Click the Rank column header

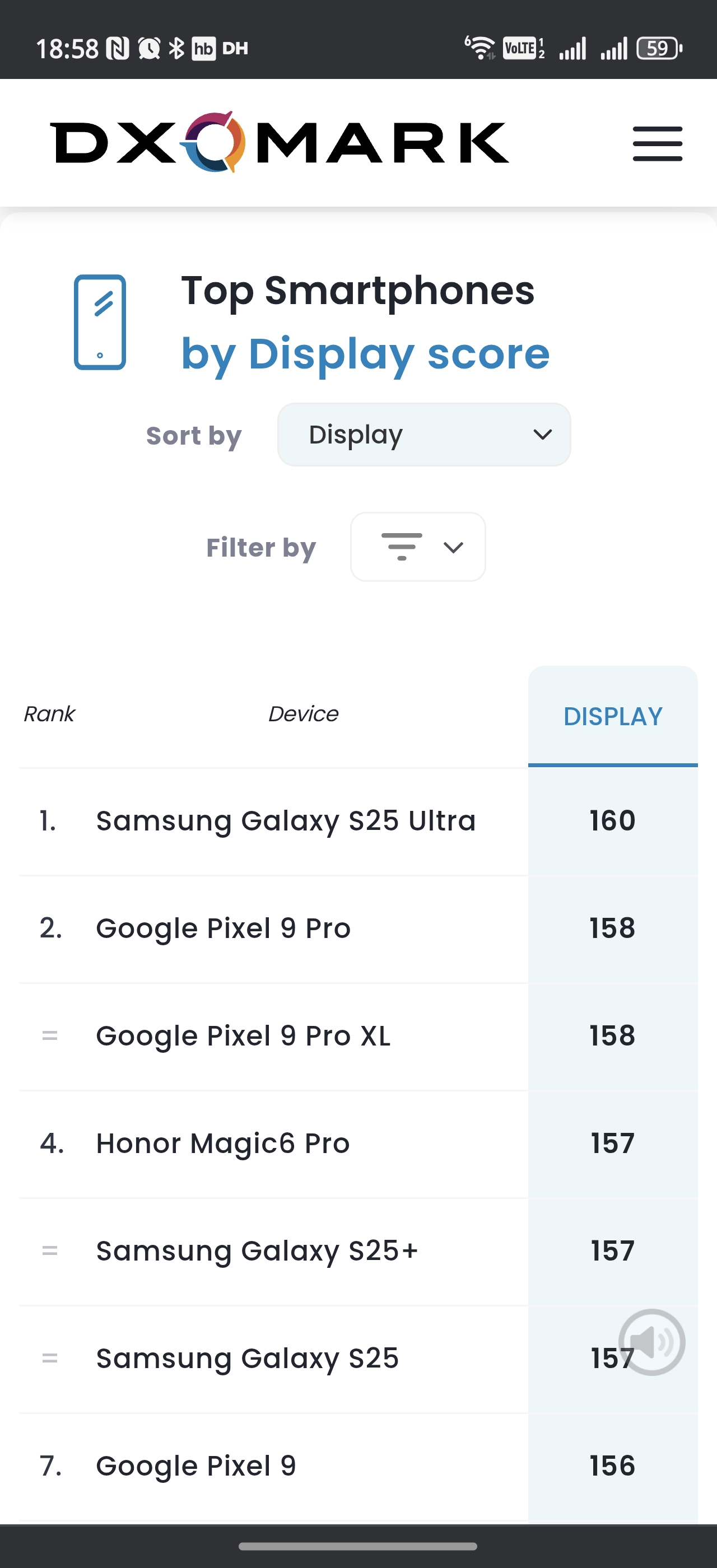(49, 713)
